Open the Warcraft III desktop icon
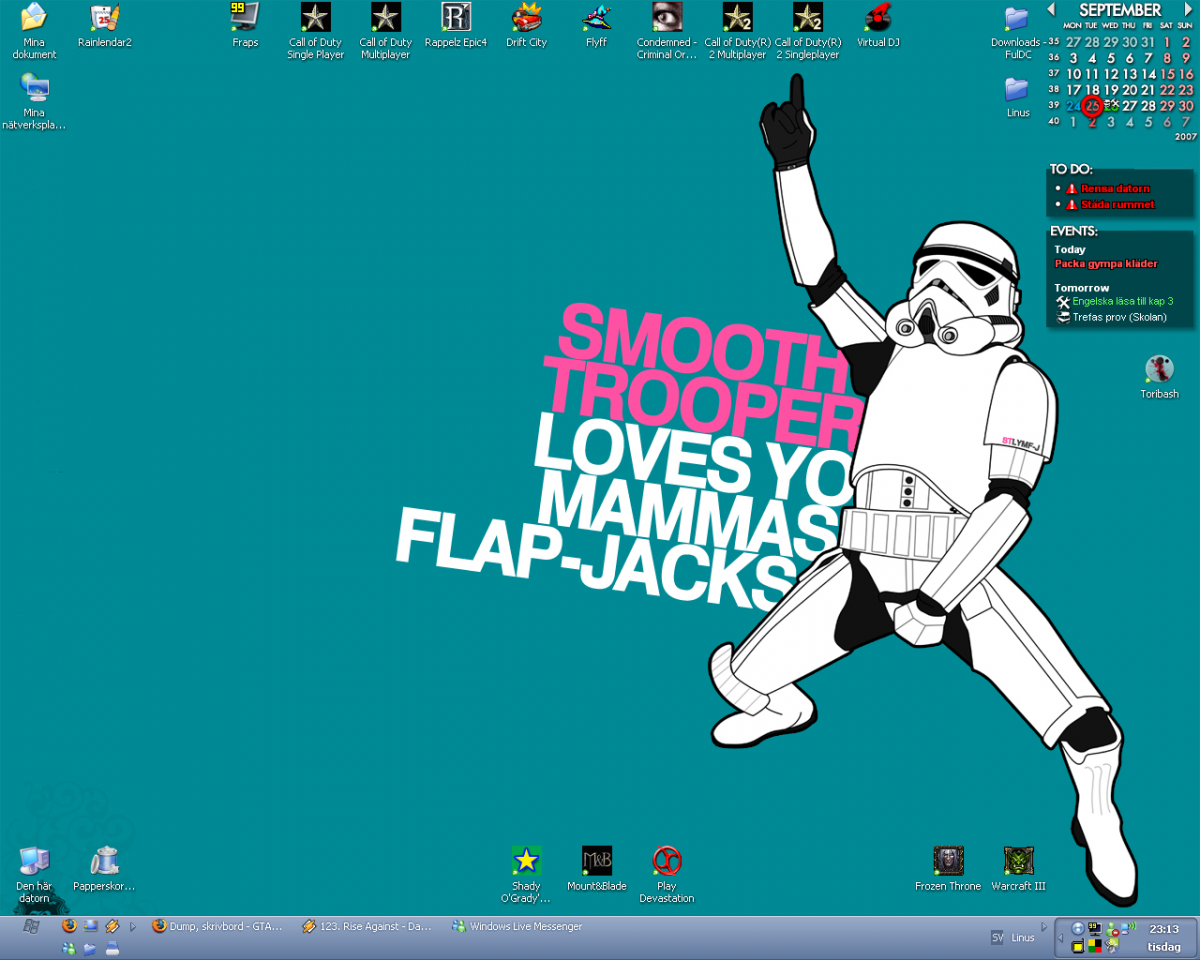The width and height of the screenshot is (1200, 960). click(x=1018, y=862)
